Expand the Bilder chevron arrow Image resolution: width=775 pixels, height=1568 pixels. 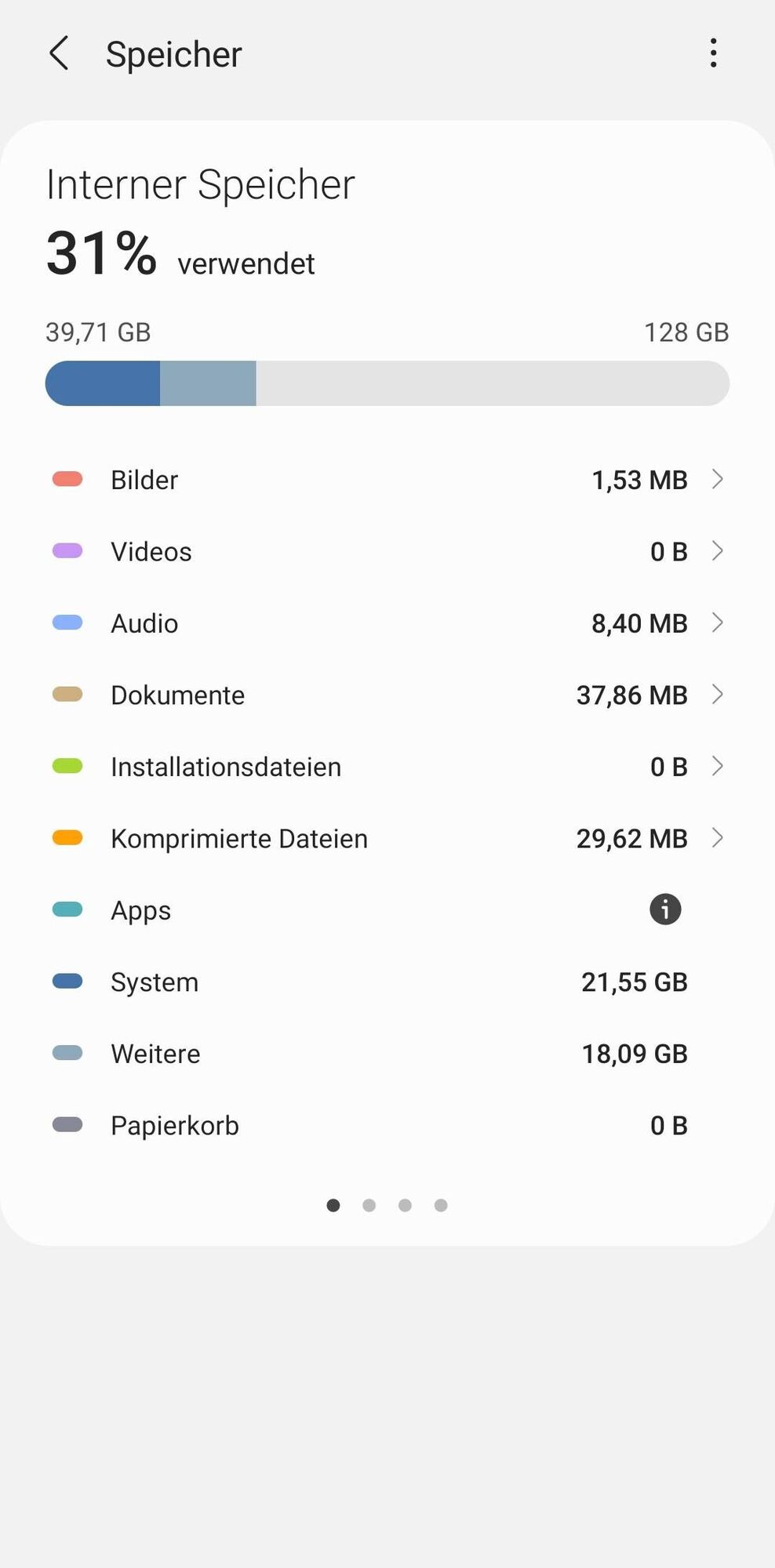coord(717,479)
